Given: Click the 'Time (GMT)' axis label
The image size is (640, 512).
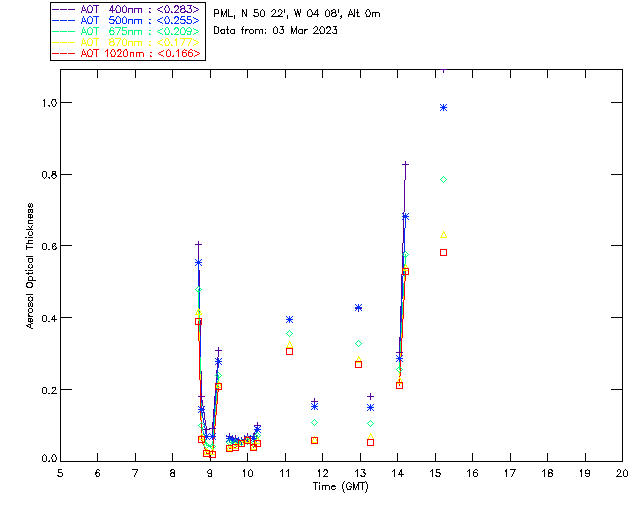Looking at the screenshot, I should click(x=340, y=487).
